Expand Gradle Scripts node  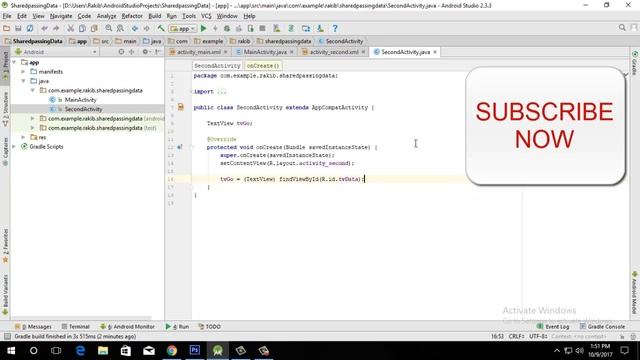click(x=14, y=147)
